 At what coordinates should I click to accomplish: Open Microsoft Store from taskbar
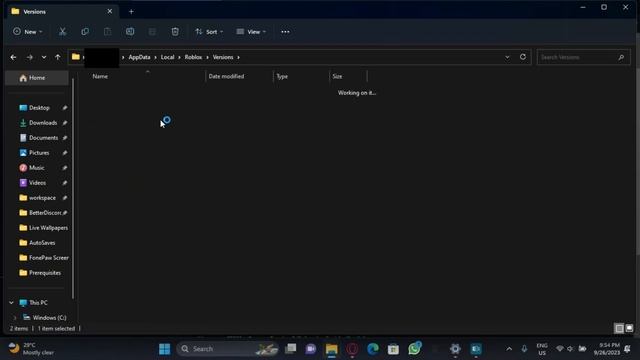pyautogui.click(x=393, y=349)
